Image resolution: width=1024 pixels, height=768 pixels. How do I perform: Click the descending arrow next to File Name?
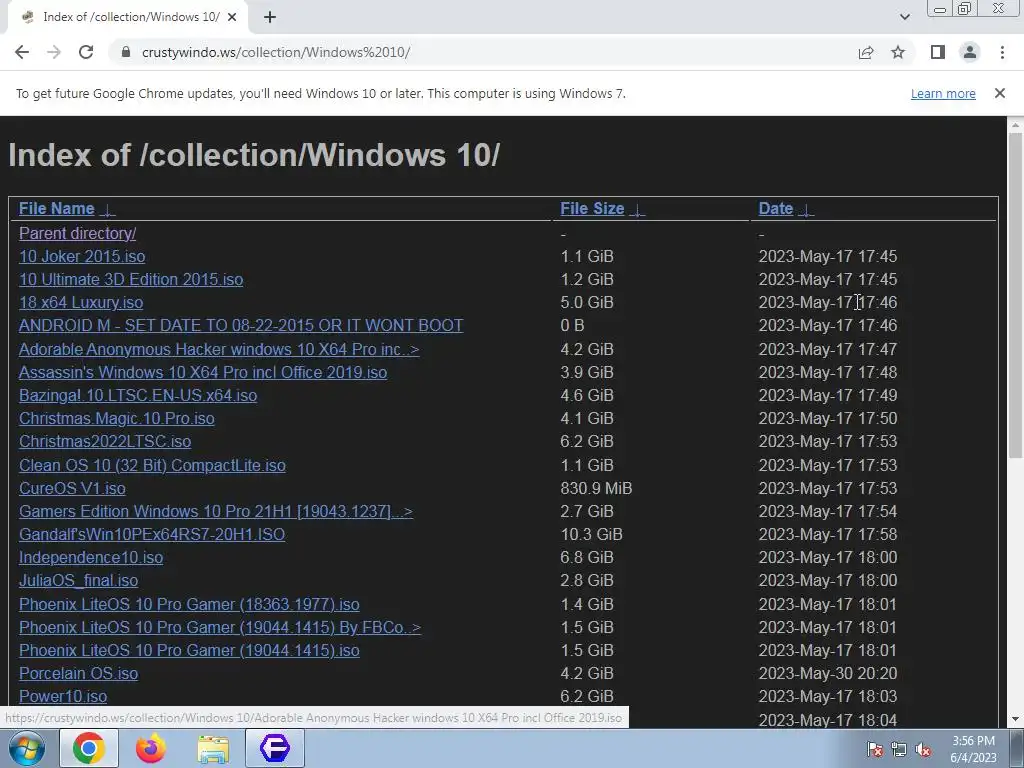108,210
